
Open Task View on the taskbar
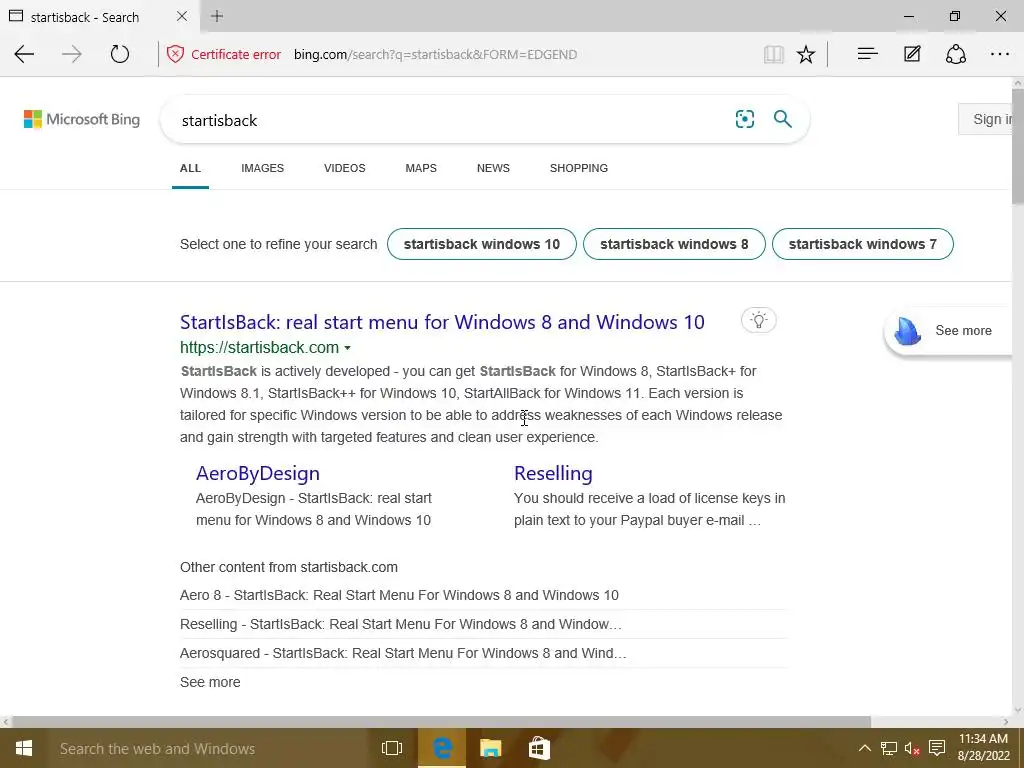click(x=392, y=748)
